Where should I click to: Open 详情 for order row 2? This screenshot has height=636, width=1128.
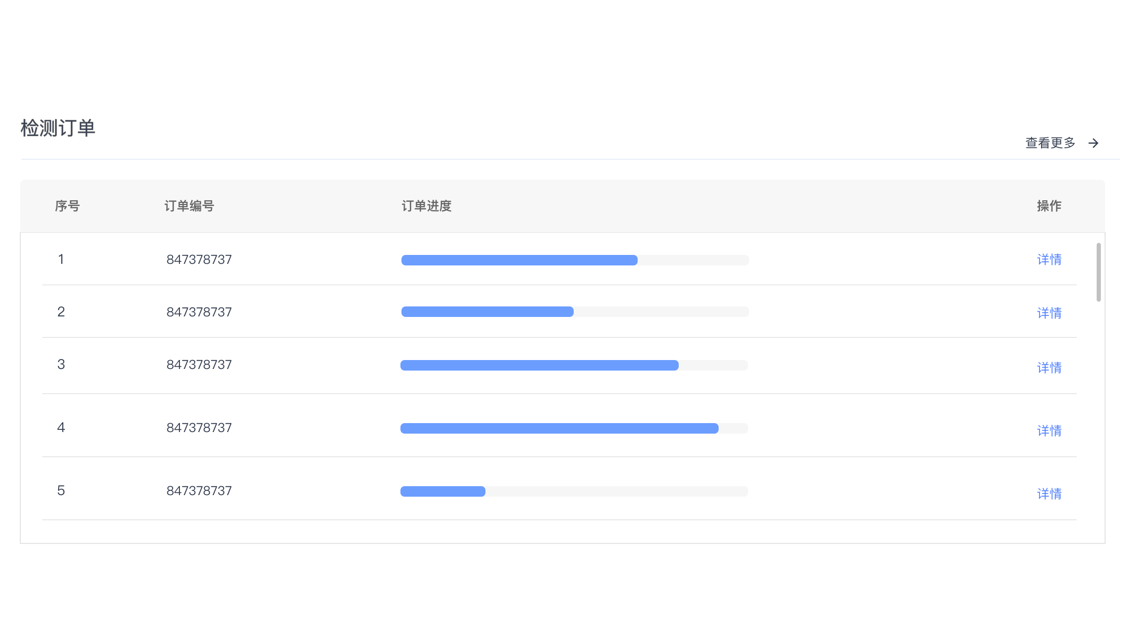coord(1048,313)
